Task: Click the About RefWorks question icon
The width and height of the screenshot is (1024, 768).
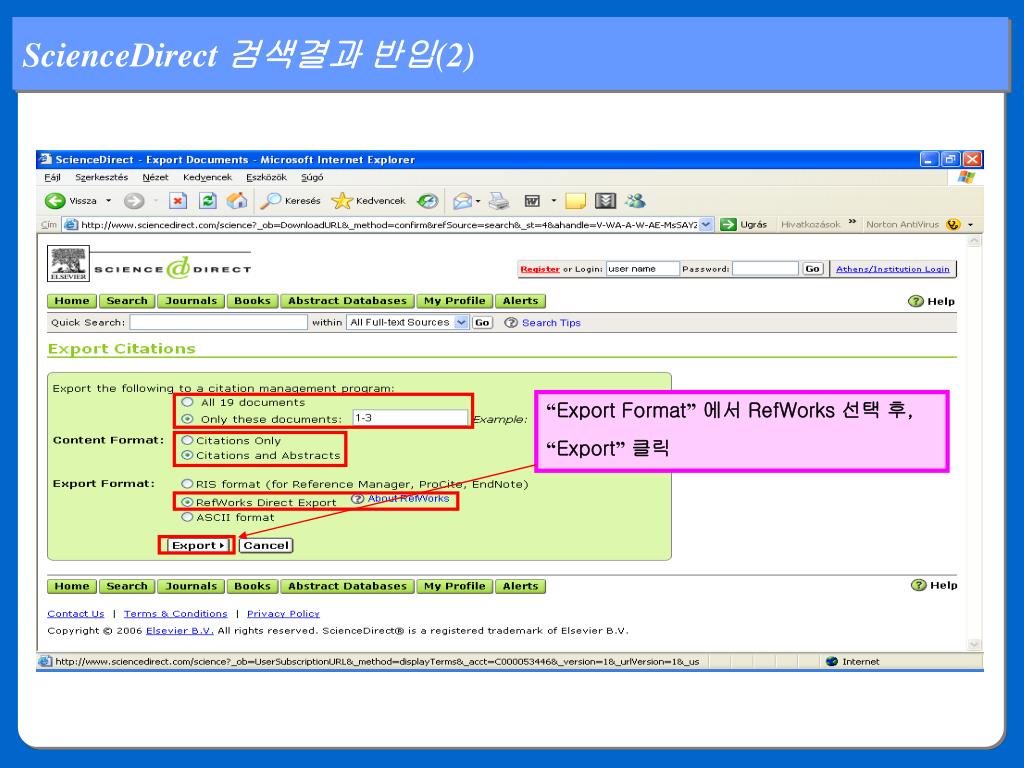Action: pyautogui.click(x=357, y=499)
